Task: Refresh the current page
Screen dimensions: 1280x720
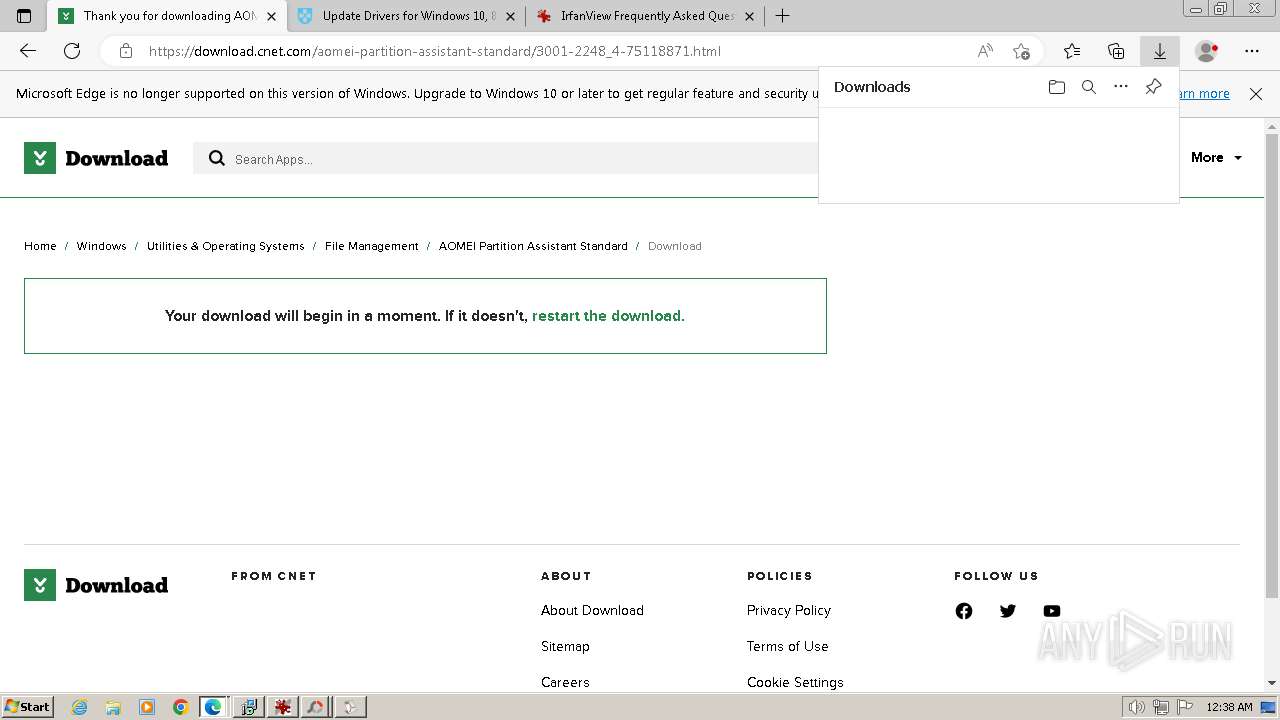Action: [72, 51]
